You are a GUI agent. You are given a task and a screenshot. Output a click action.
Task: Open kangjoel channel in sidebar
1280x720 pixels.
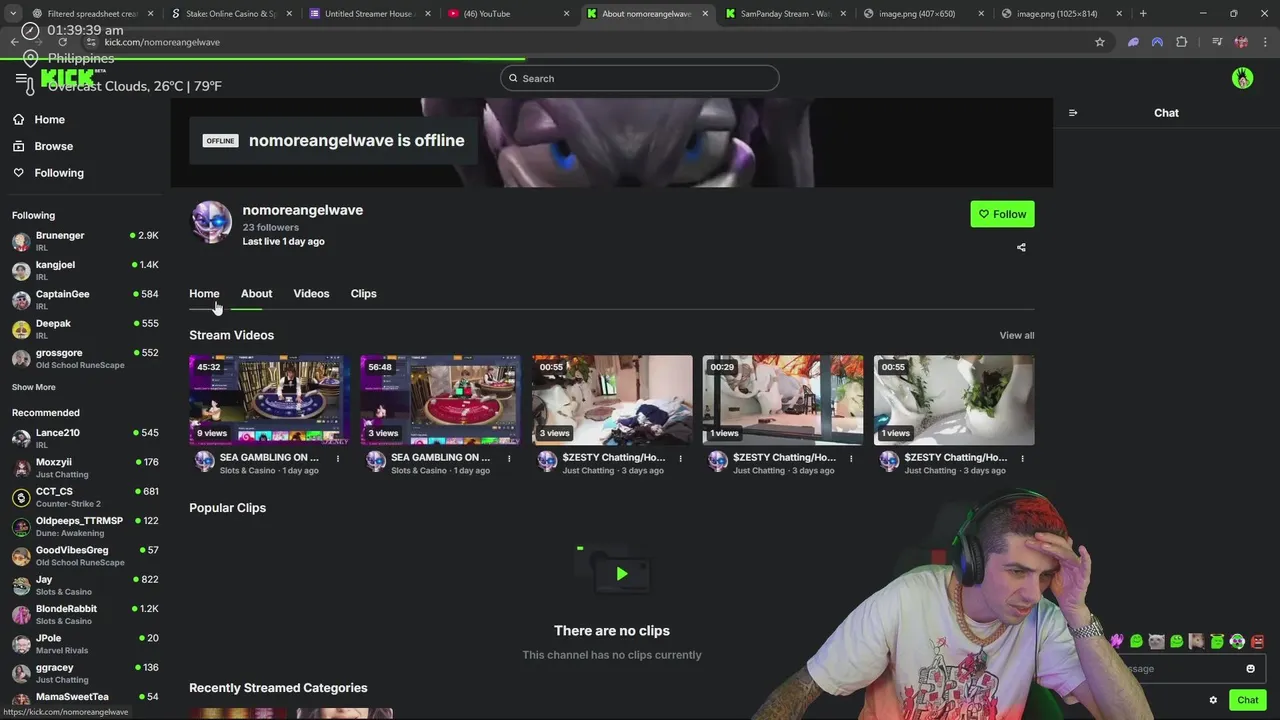click(85, 270)
